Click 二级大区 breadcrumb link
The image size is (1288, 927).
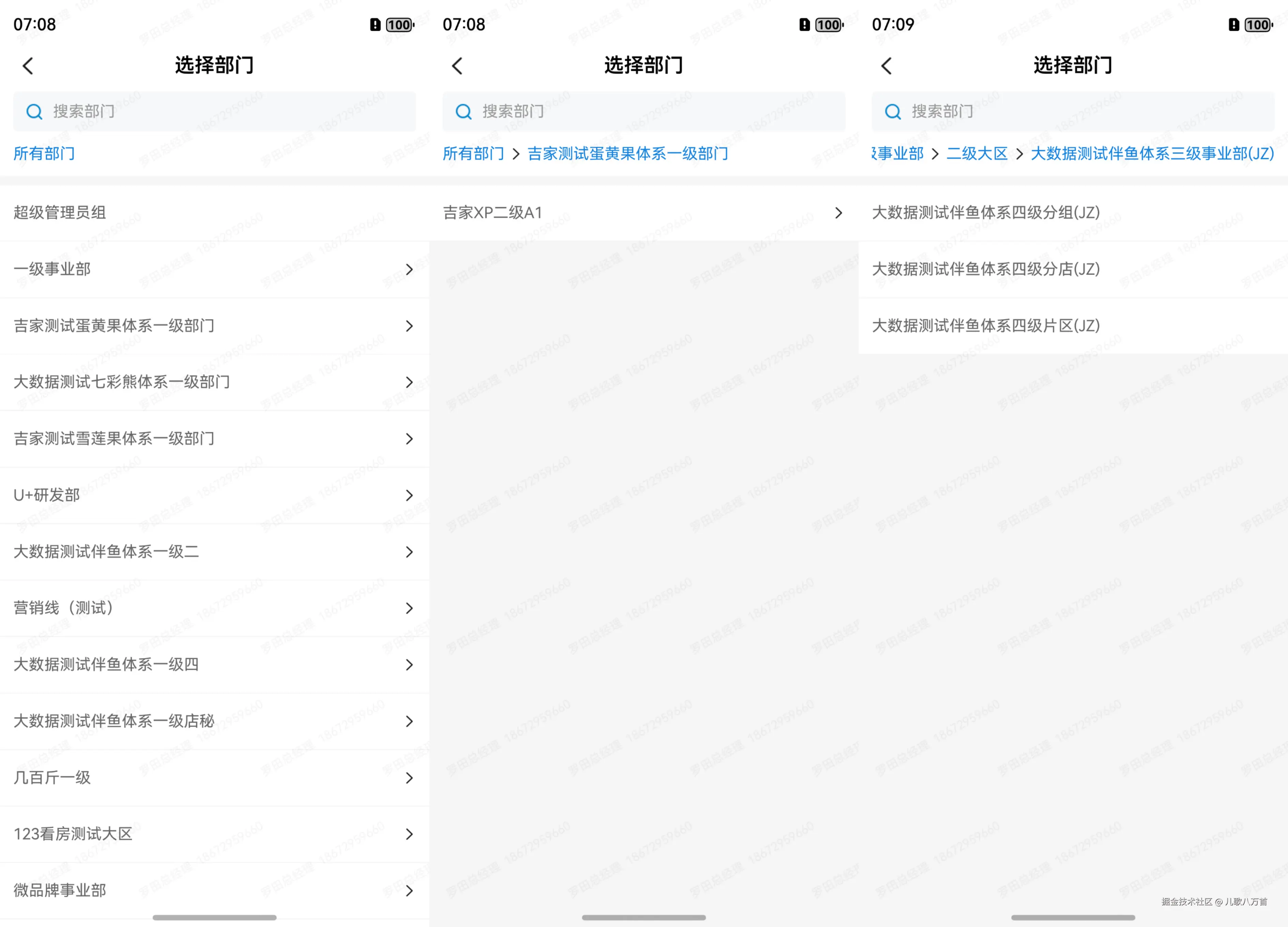point(977,153)
